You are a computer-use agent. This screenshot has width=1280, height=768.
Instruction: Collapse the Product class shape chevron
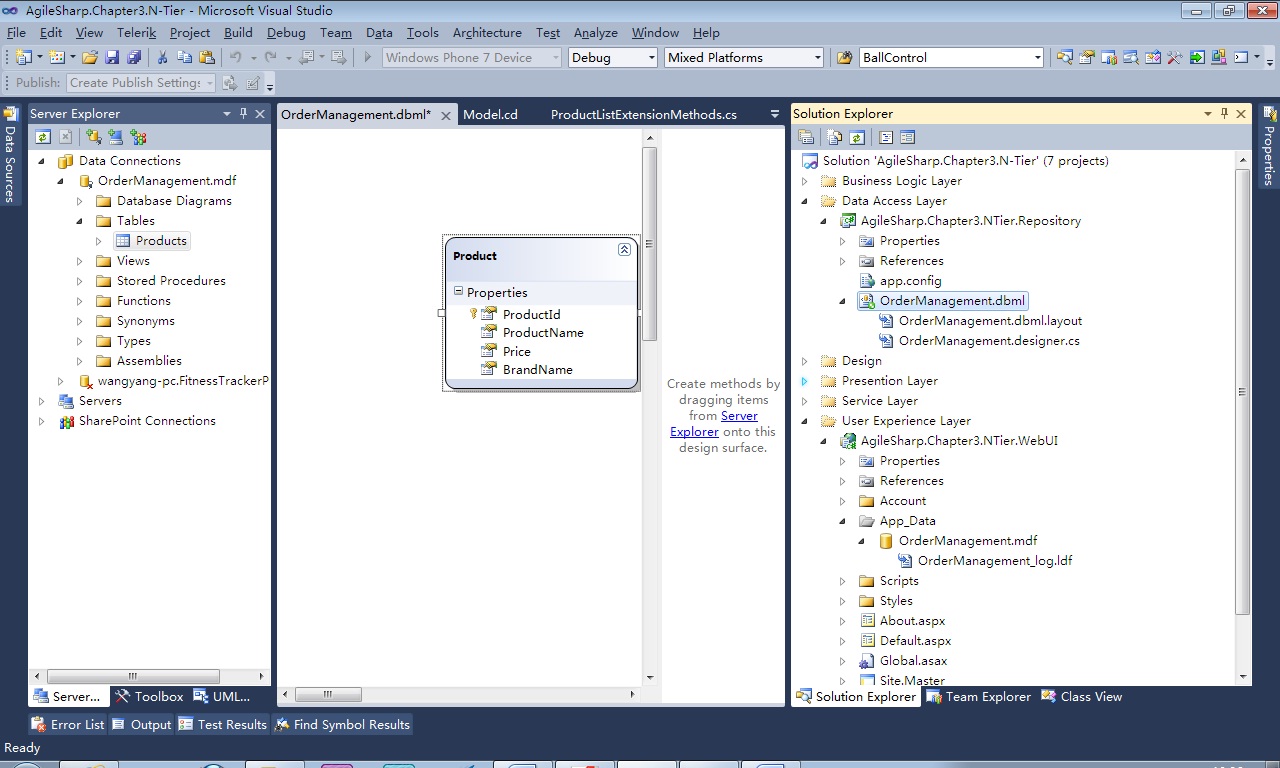coord(624,249)
